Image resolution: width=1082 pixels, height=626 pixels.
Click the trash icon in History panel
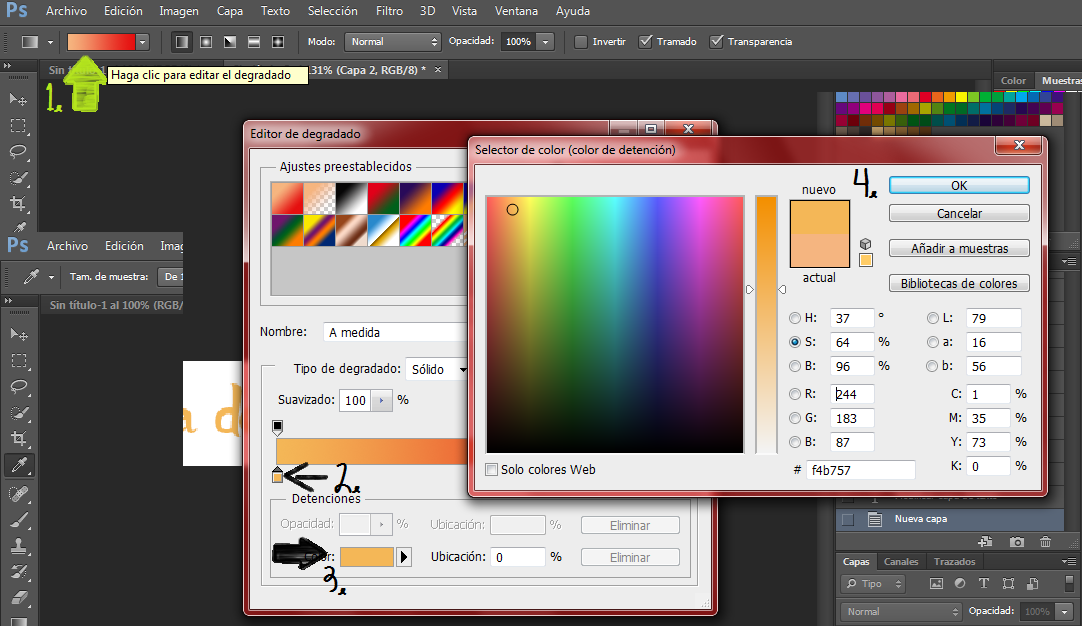coord(1045,542)
